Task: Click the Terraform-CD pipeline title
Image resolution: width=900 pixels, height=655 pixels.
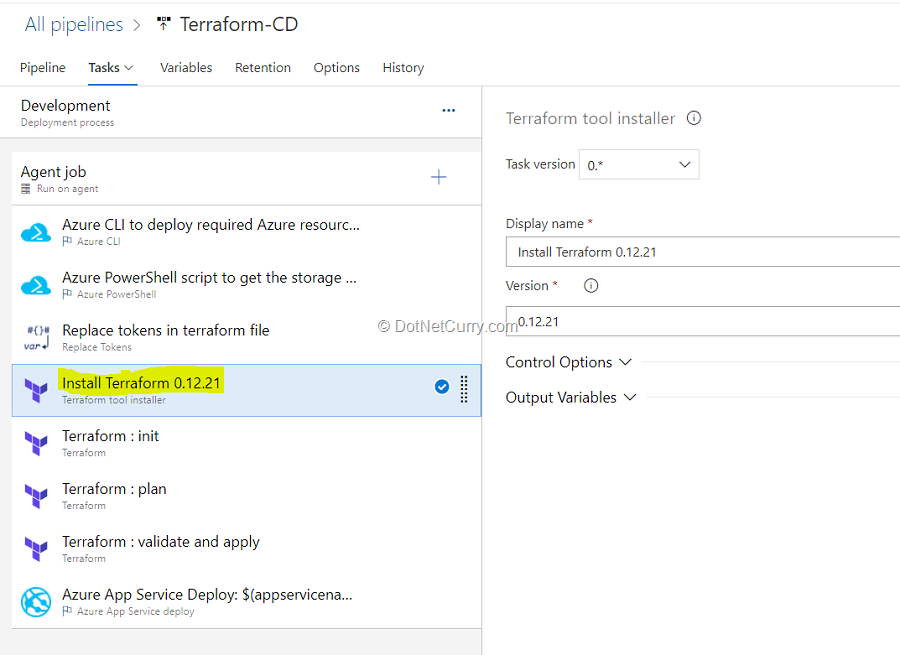Action: click(x=239, y=24)
